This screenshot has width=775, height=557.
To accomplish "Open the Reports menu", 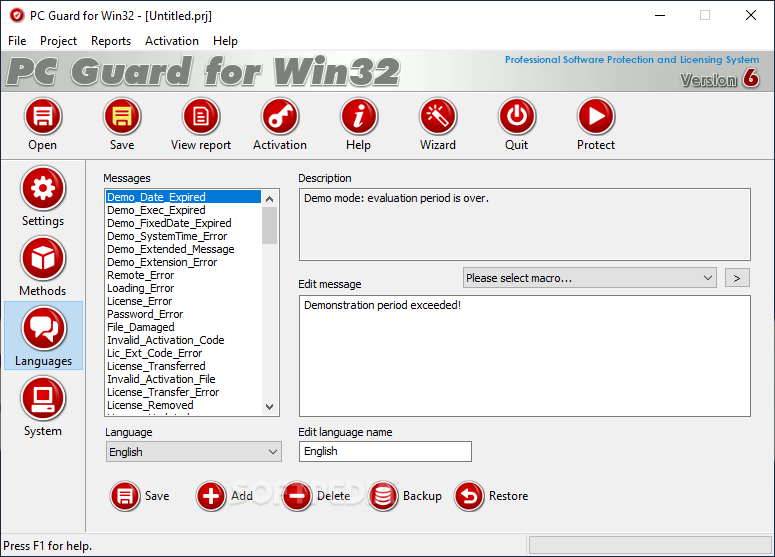I will (x=111, y=41).
